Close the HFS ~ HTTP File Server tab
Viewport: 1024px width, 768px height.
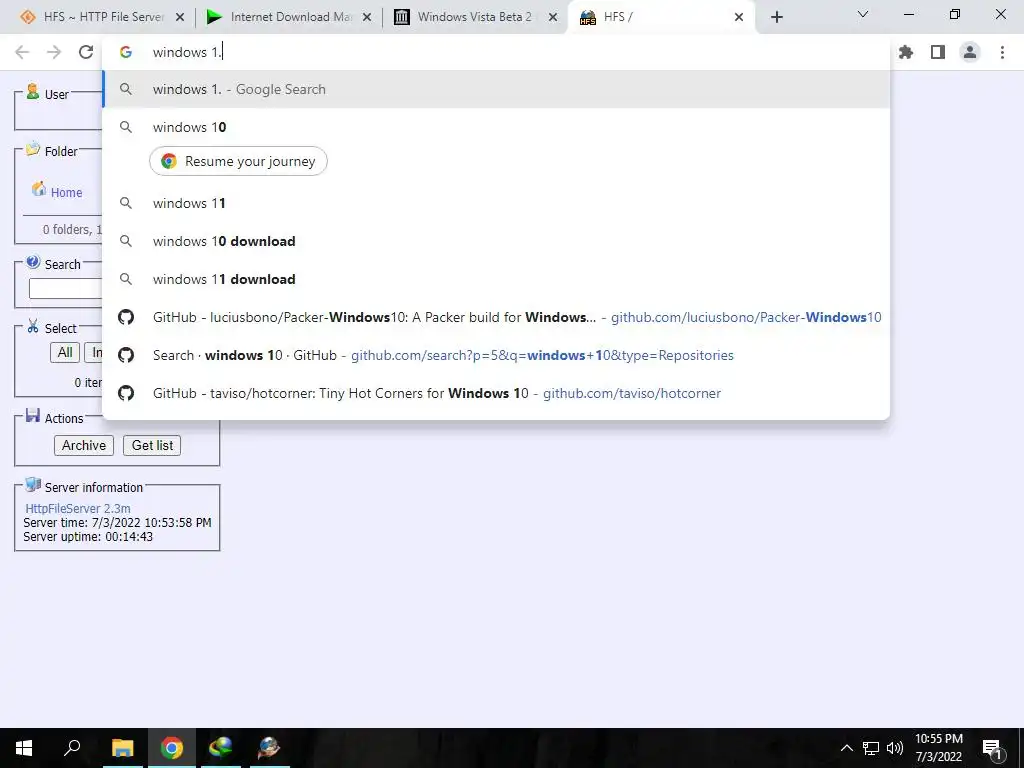180,17
